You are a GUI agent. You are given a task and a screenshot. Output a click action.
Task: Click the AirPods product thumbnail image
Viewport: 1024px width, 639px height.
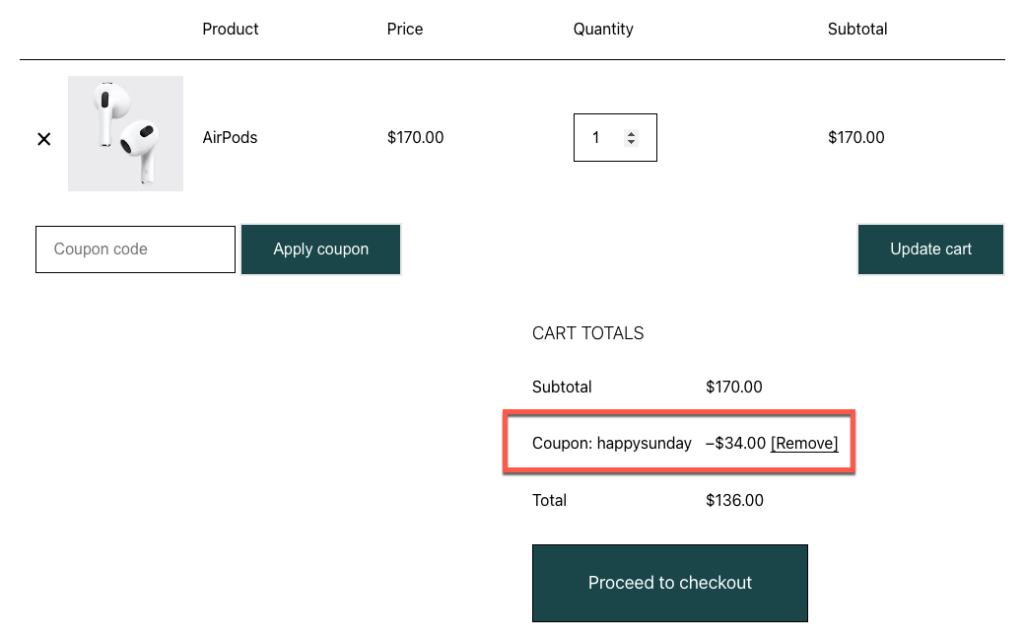[125, 134]
